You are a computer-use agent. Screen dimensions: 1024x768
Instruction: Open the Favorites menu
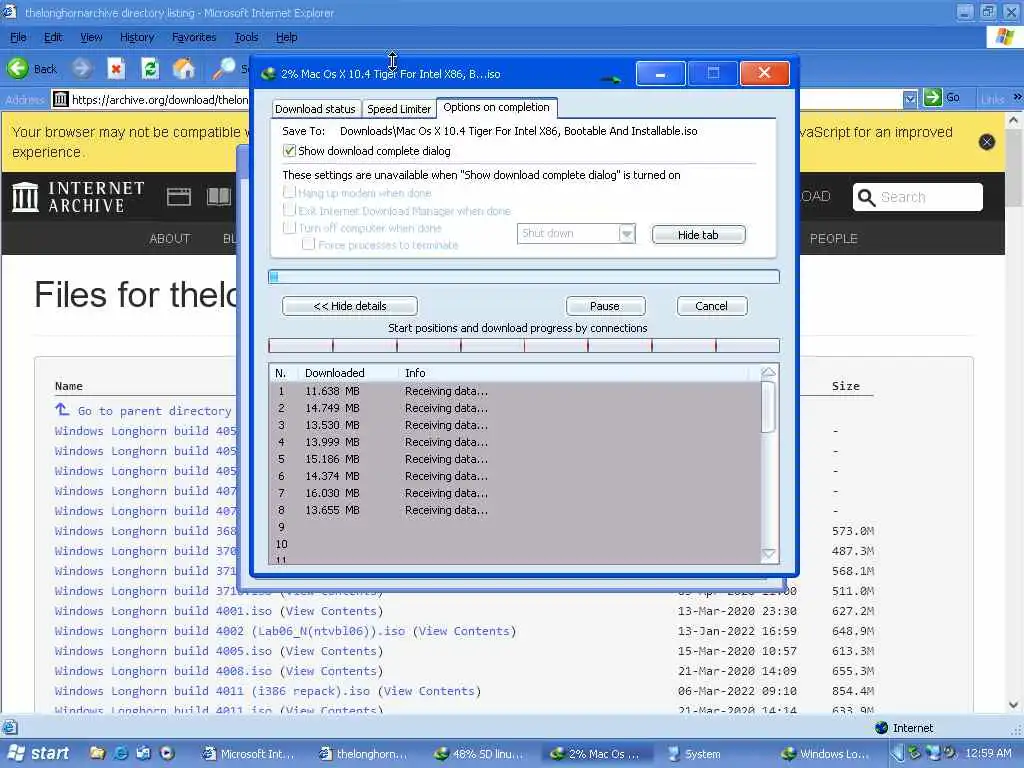pos(194,37)
